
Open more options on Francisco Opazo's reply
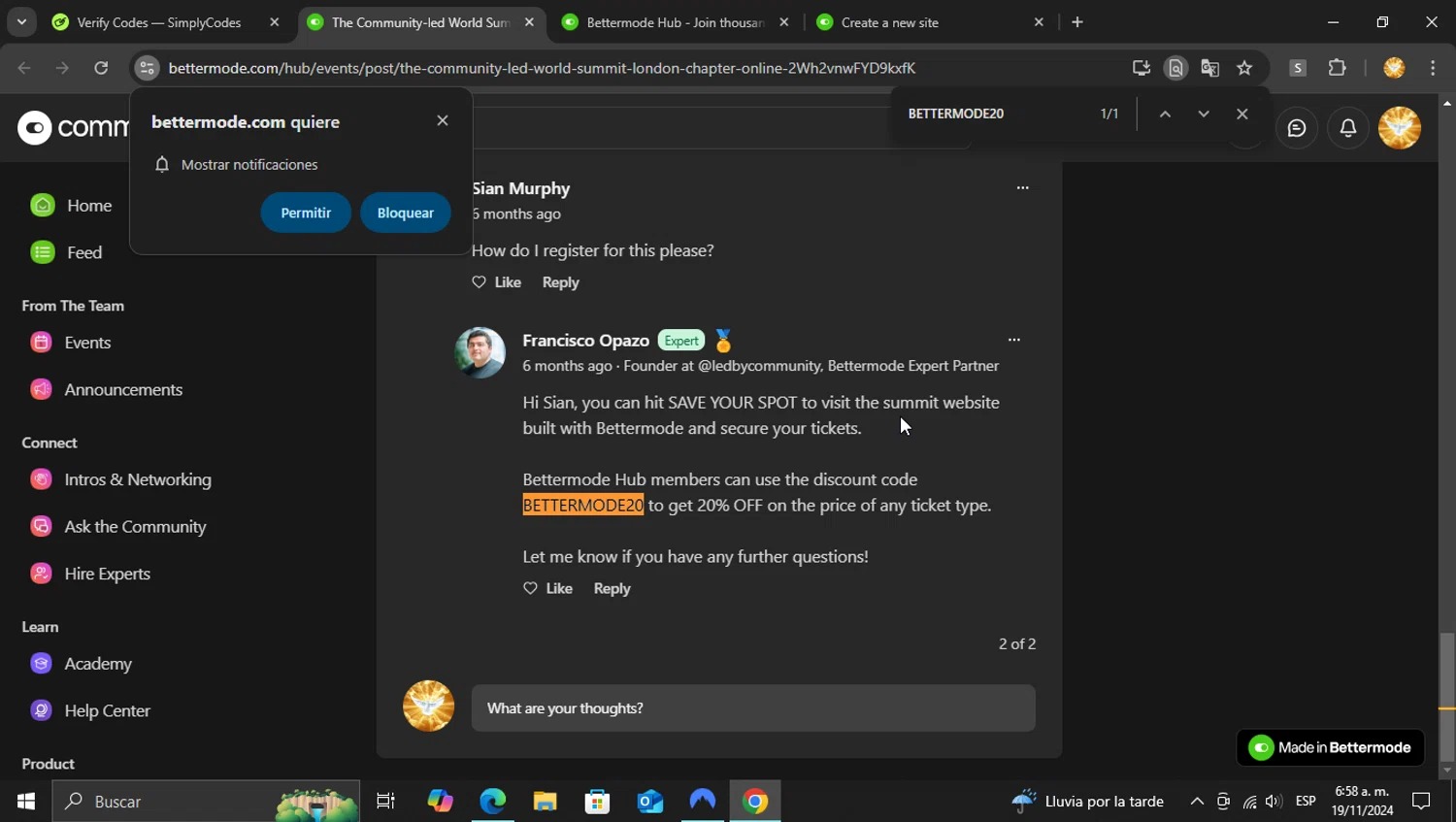tap(1013, 340)
